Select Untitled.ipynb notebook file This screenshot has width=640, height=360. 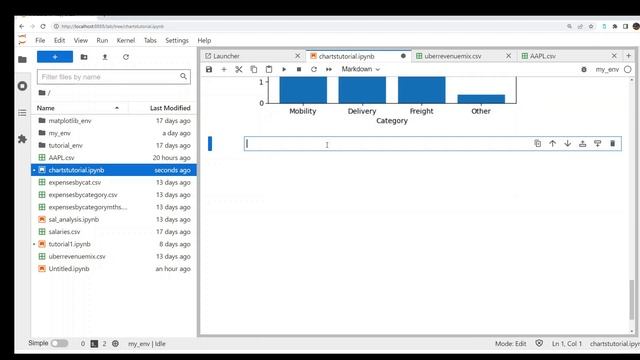pos(113,269)
